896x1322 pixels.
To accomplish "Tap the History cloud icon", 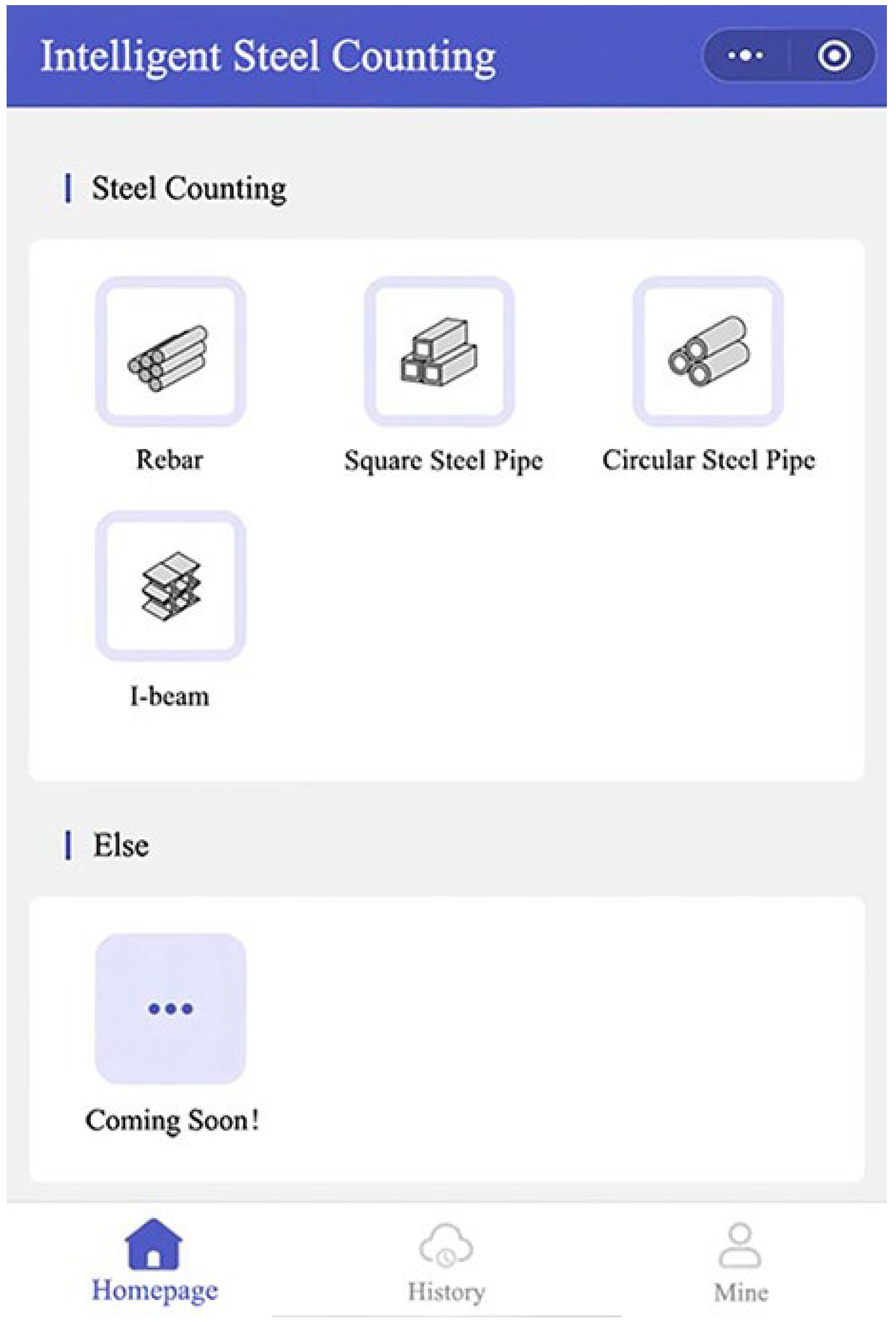I will 446,1246.
